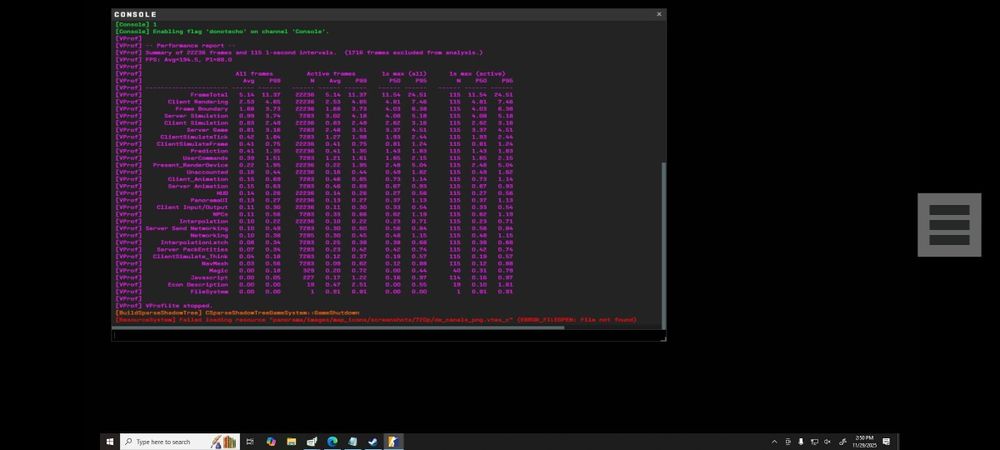Launch Microsoft Edge from the taskbar
Viewport: 1000px width, 450px height.
tap(332, 442)
